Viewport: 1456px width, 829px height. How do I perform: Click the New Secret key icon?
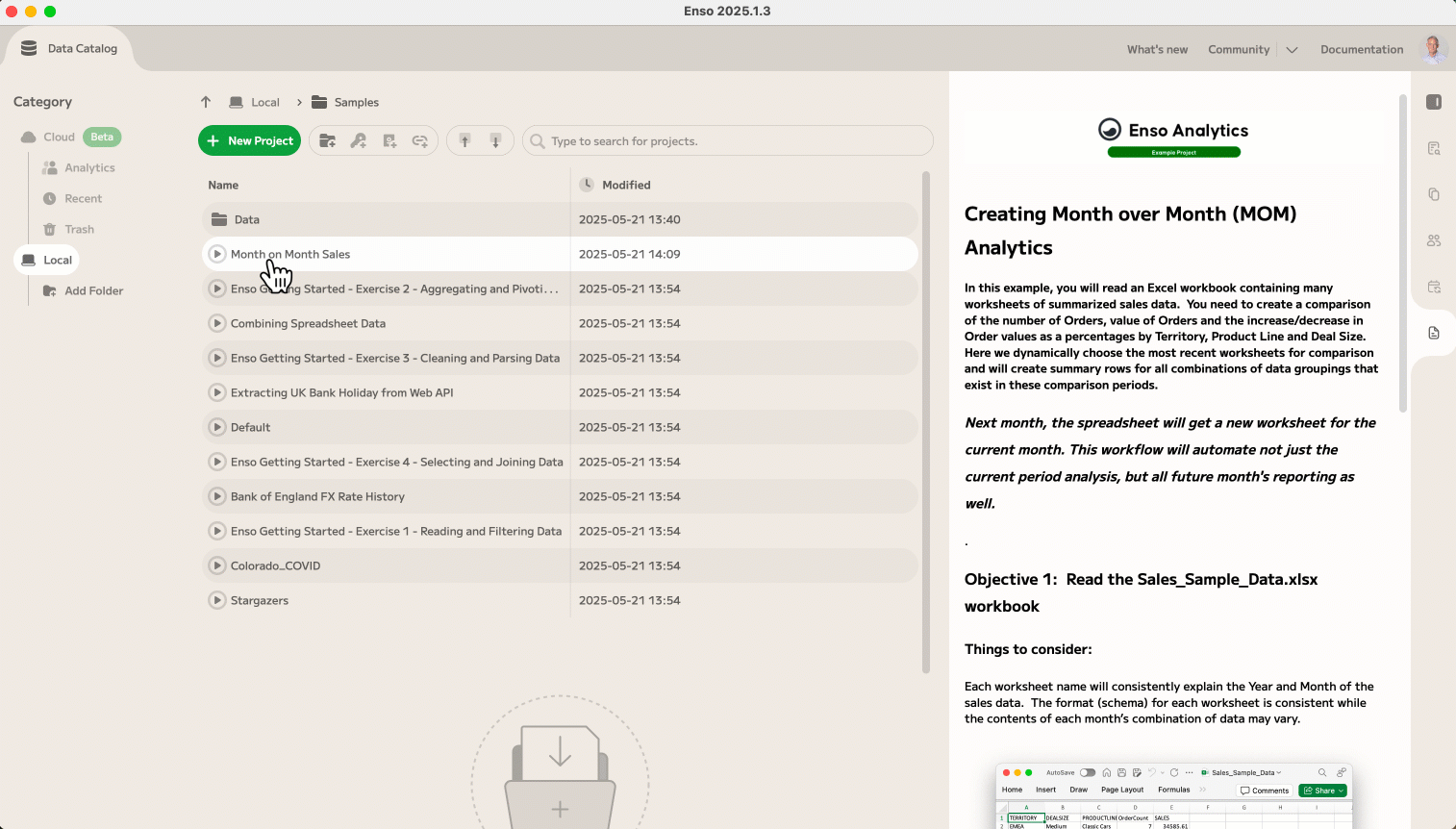click(358, 141)
